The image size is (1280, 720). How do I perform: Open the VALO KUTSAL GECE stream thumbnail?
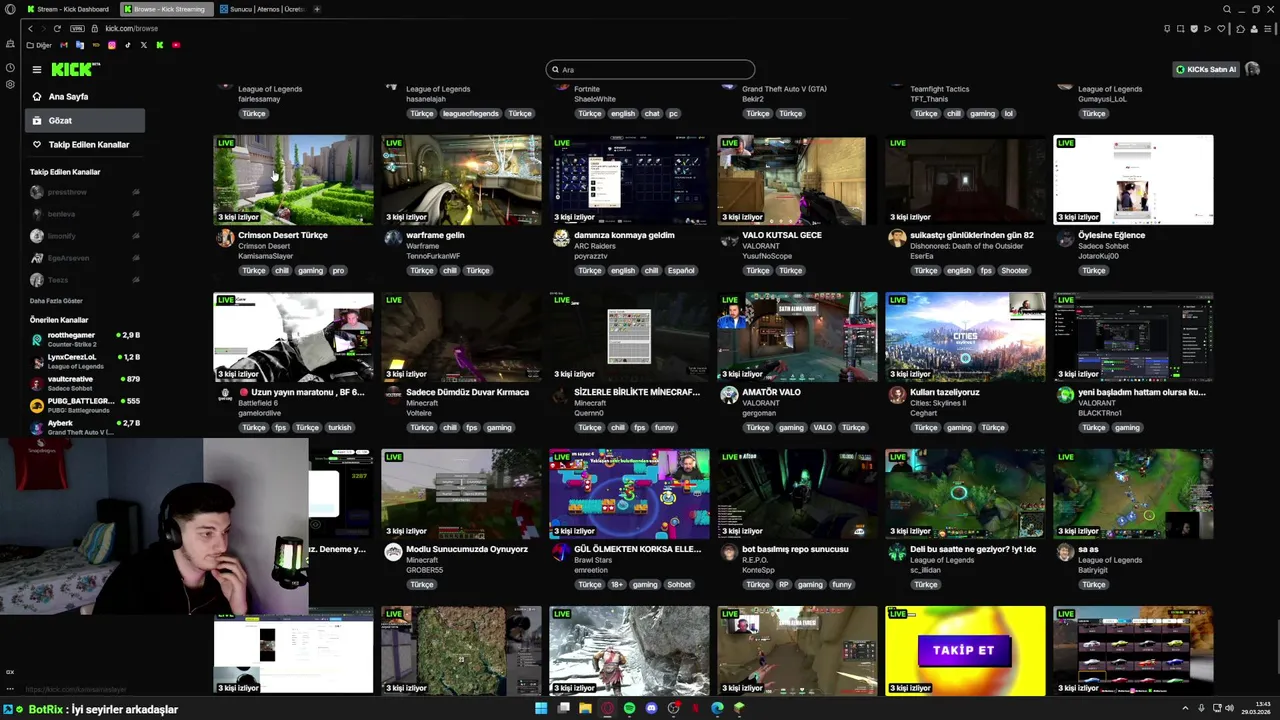[x=797, y=180]
